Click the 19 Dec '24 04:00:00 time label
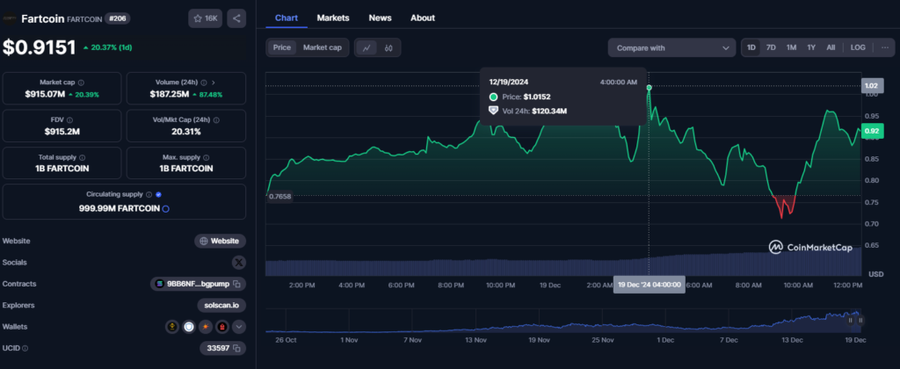This screenshot has height=369, width=900. point(649,285)
